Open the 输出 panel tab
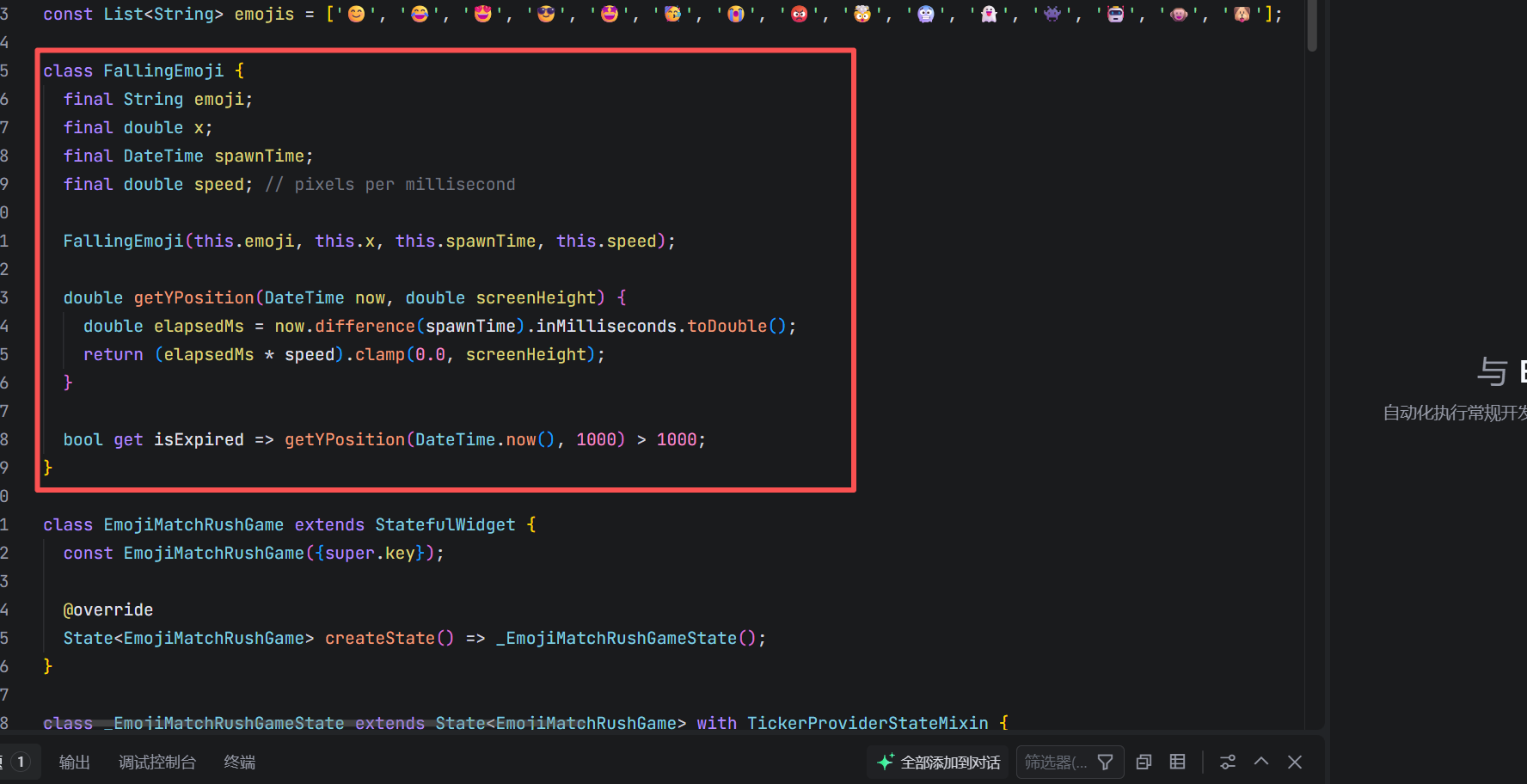Image resolution: width=1527 pixels, height=784 pixels. click(74, 762)
